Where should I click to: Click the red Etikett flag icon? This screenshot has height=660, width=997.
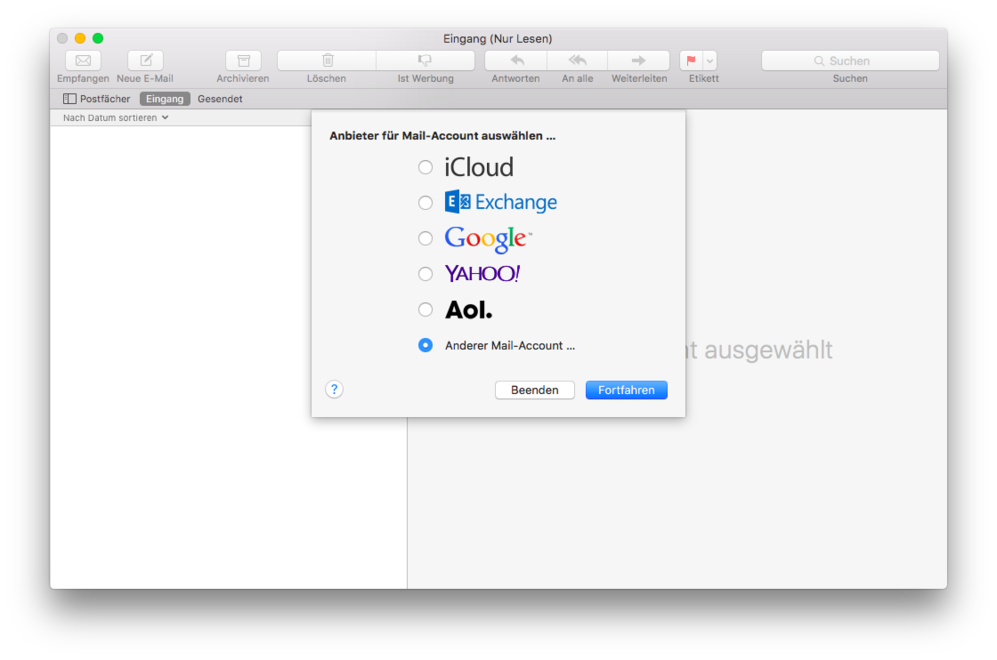pos(691,60)
